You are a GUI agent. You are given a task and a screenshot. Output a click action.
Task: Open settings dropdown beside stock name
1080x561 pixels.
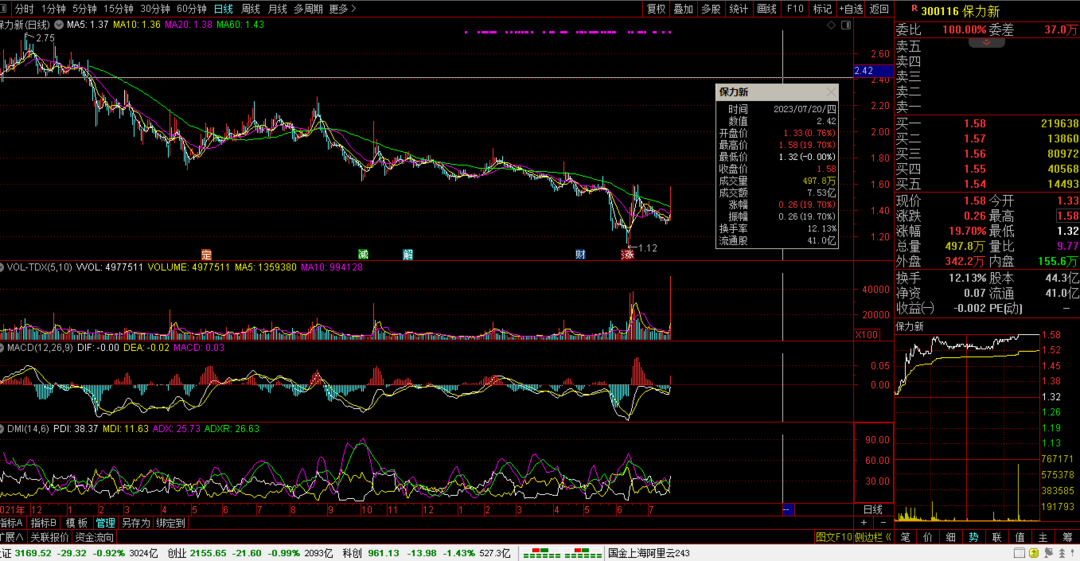coord(59,25)
